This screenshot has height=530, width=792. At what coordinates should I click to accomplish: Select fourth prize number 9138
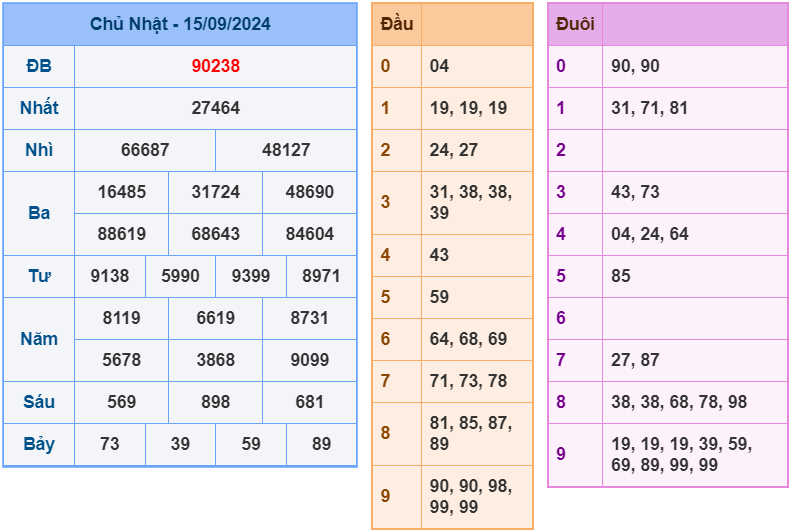click(x=110, y=276)
